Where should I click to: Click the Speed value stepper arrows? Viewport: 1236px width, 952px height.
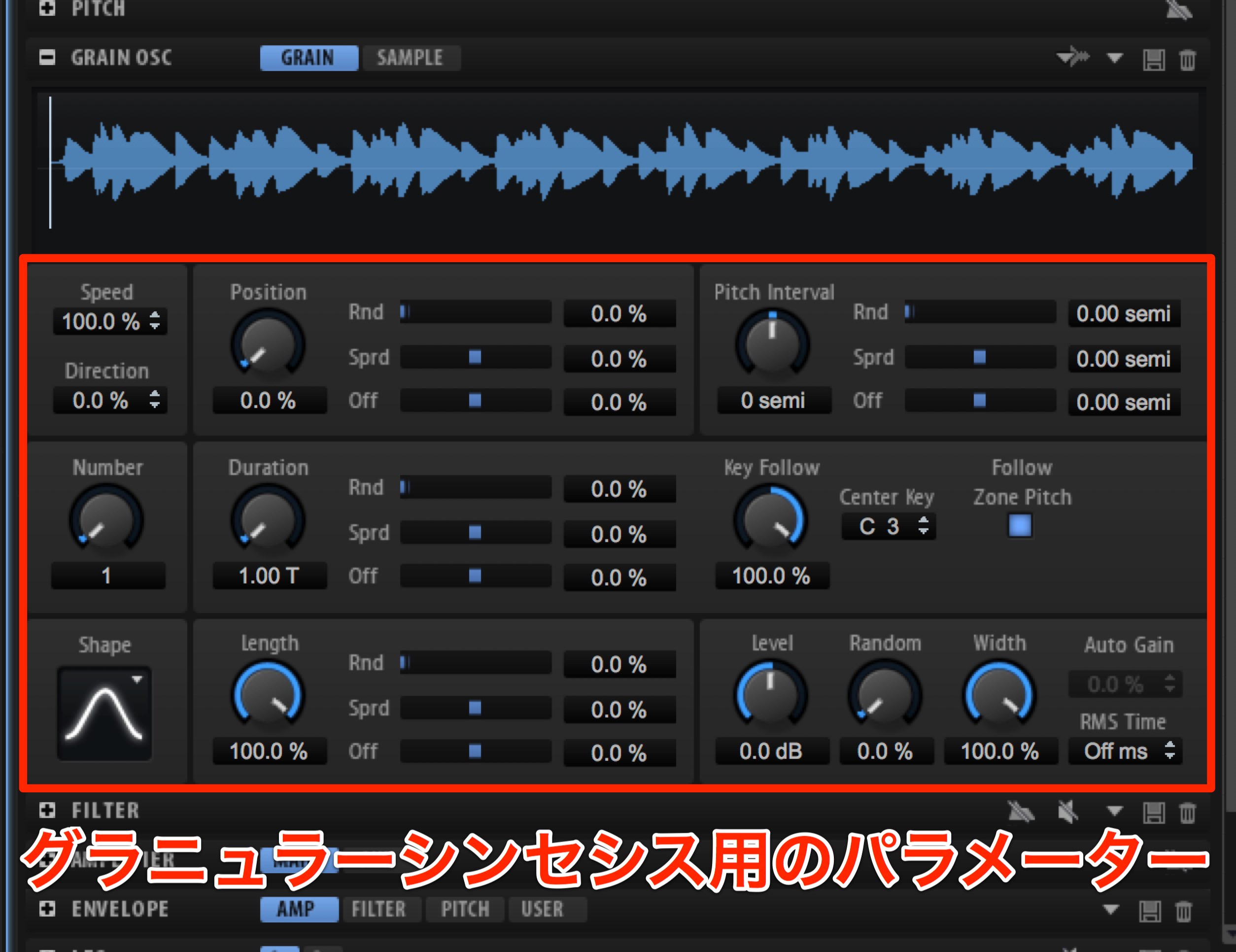pos(155,320)
